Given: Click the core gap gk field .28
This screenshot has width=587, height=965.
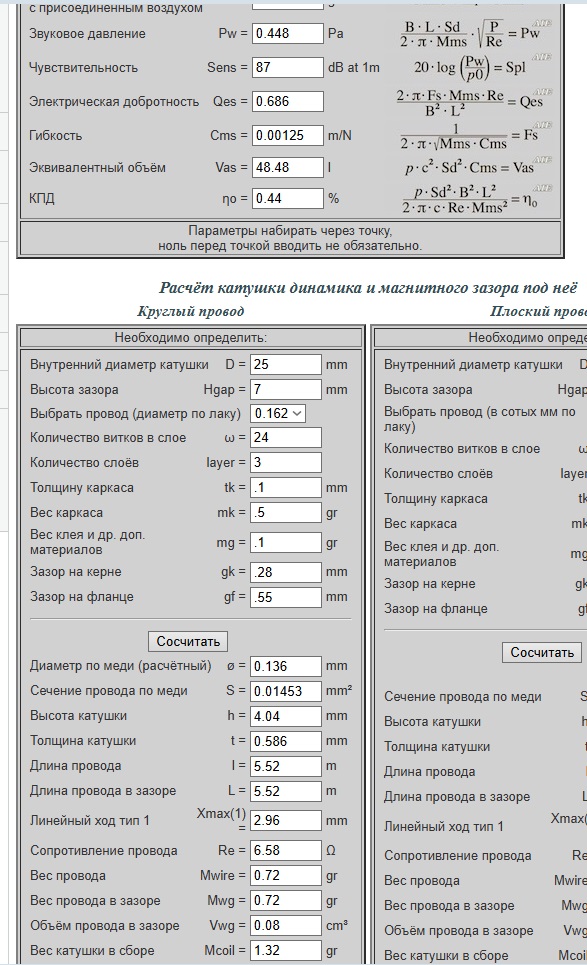Looking at the screenshot, I should click(x=286, y=572).
